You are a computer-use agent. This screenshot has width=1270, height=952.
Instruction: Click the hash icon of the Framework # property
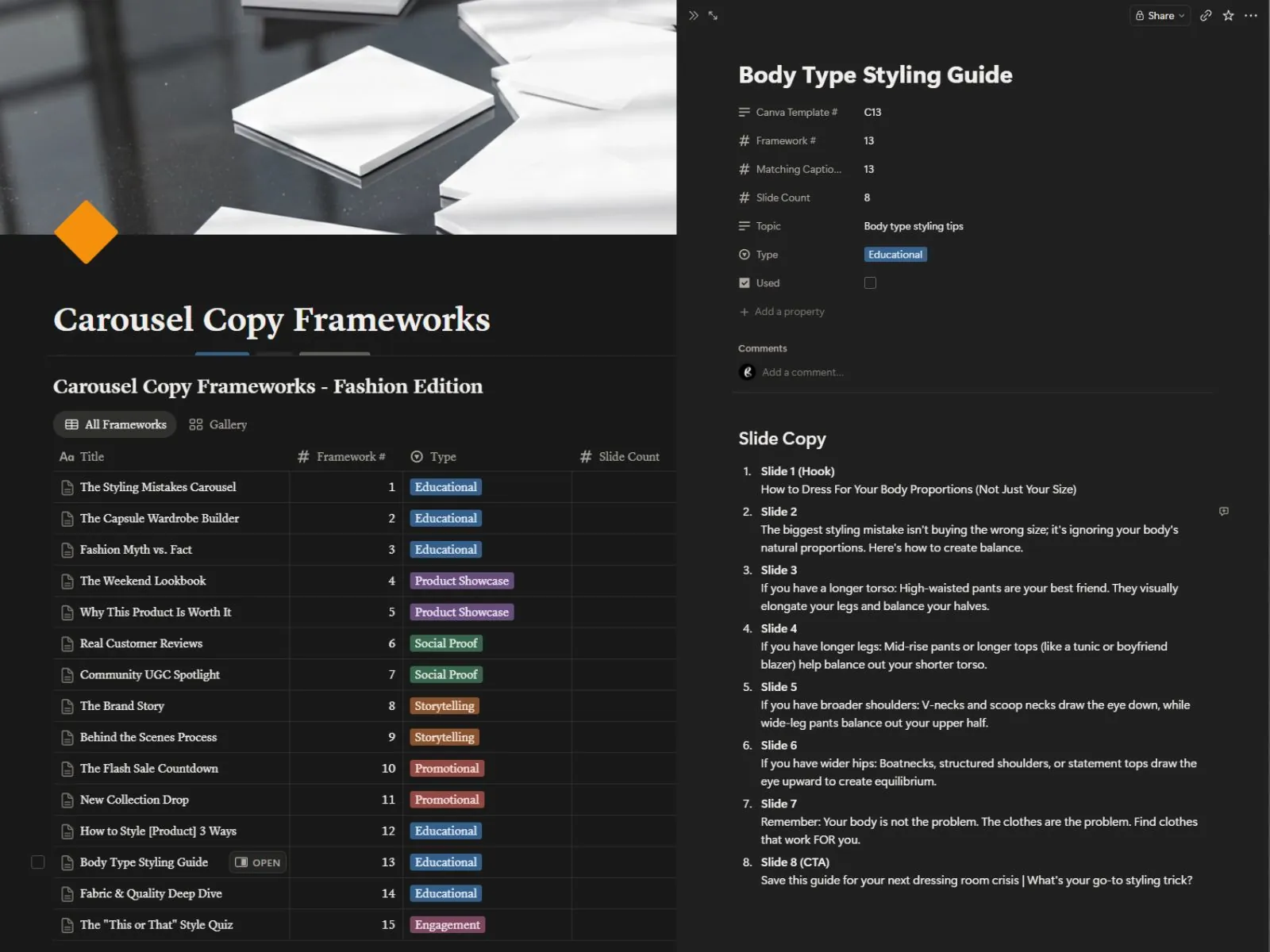(744, 140)
